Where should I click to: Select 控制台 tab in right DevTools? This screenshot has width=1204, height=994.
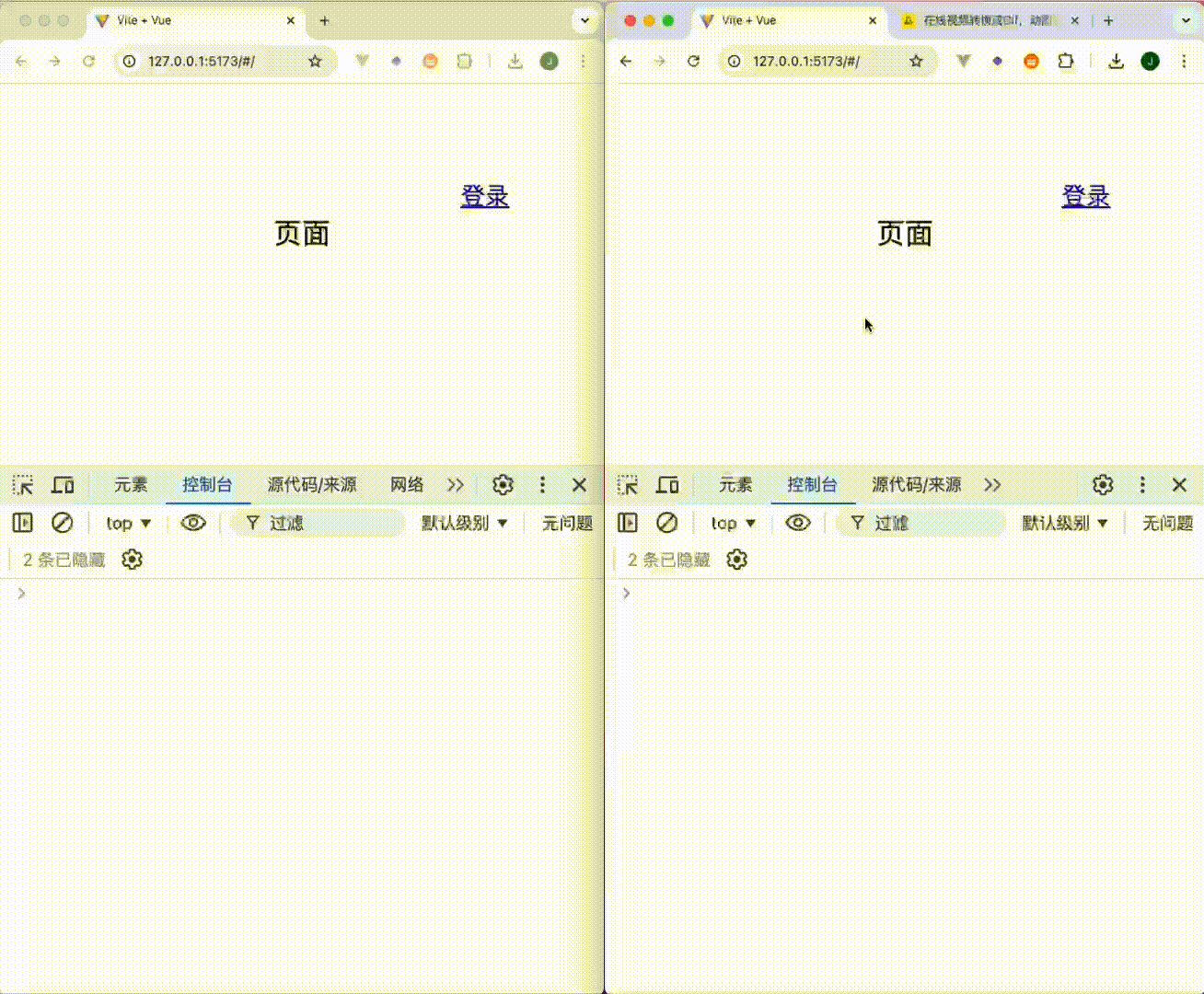(x=812, y=485)
